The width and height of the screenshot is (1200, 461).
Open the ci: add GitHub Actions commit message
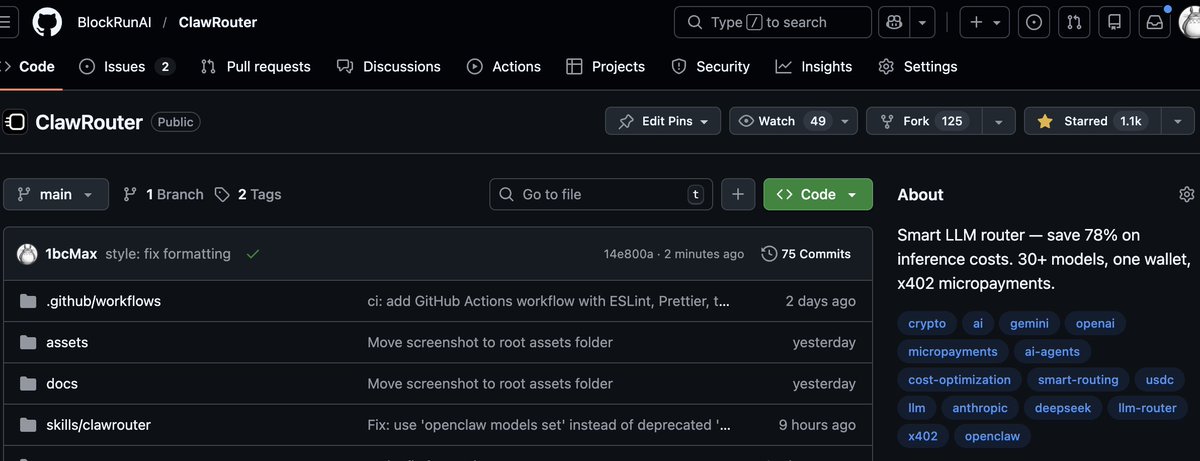(x=549, y=301)
